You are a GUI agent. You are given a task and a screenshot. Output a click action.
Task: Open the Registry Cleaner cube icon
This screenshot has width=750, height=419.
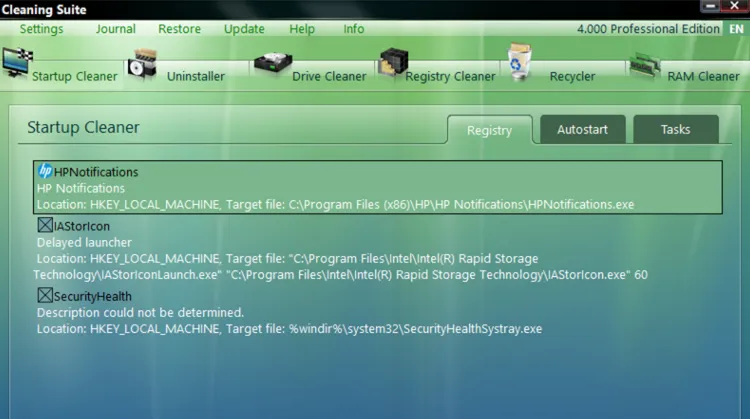click(393, 62)
